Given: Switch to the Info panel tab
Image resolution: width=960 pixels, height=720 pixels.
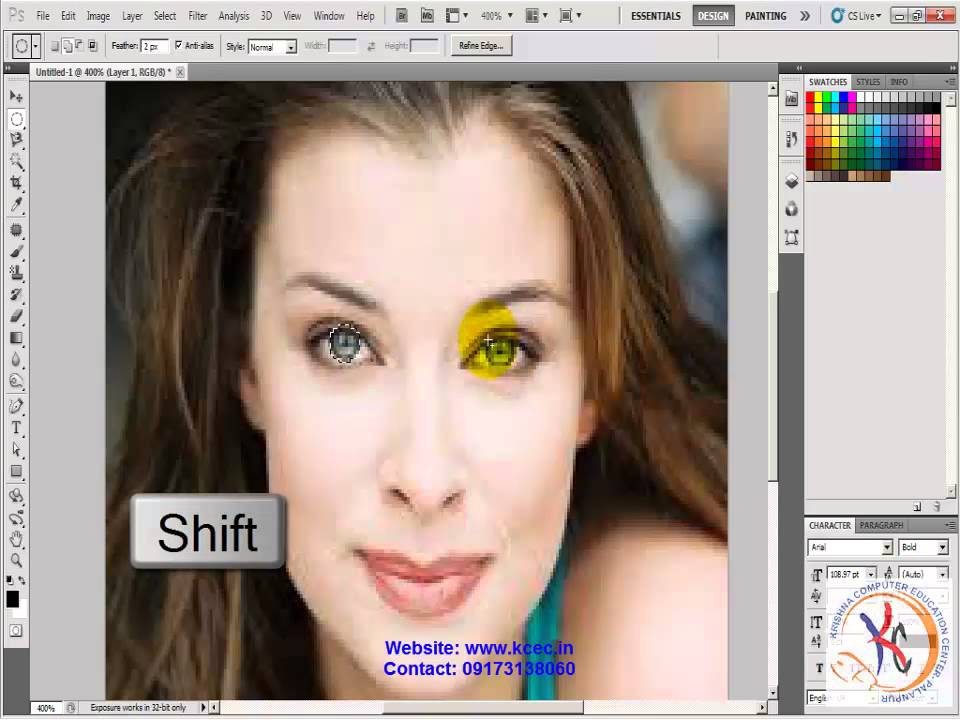Looking at the screenshot, I should point(899,82).
